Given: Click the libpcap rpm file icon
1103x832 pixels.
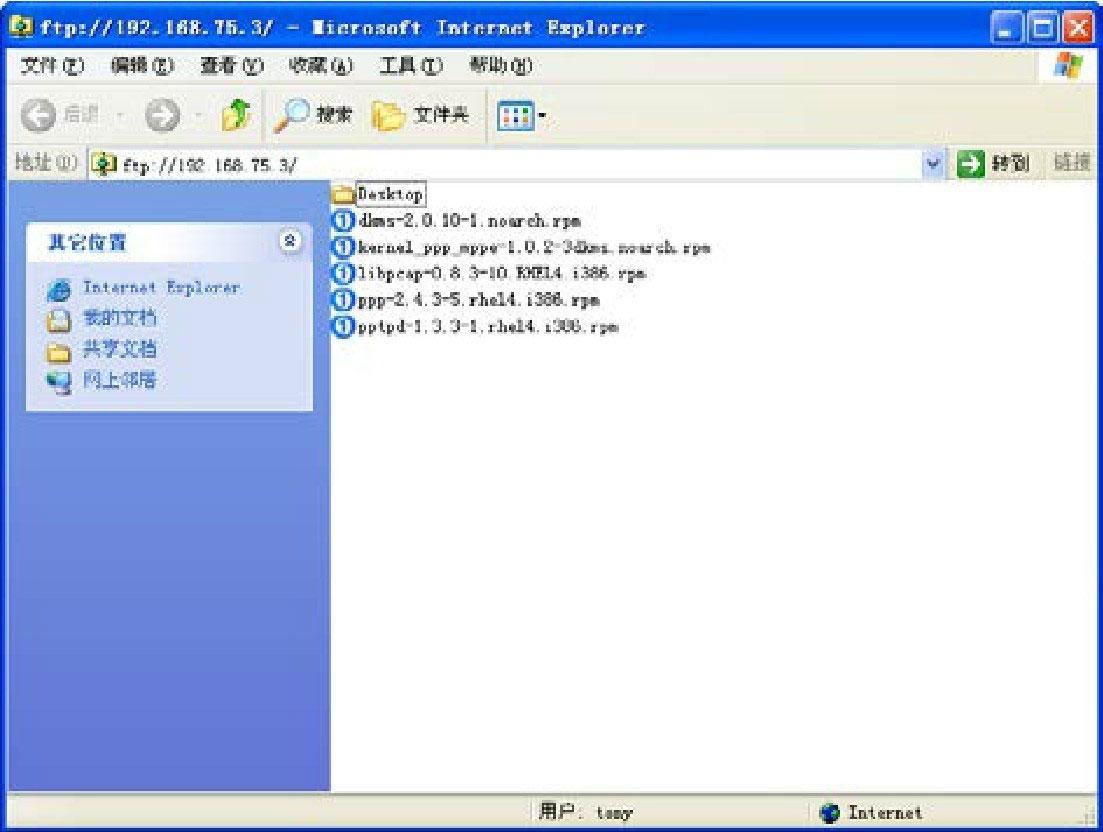Looking at the screenshot, I should 343,274.
